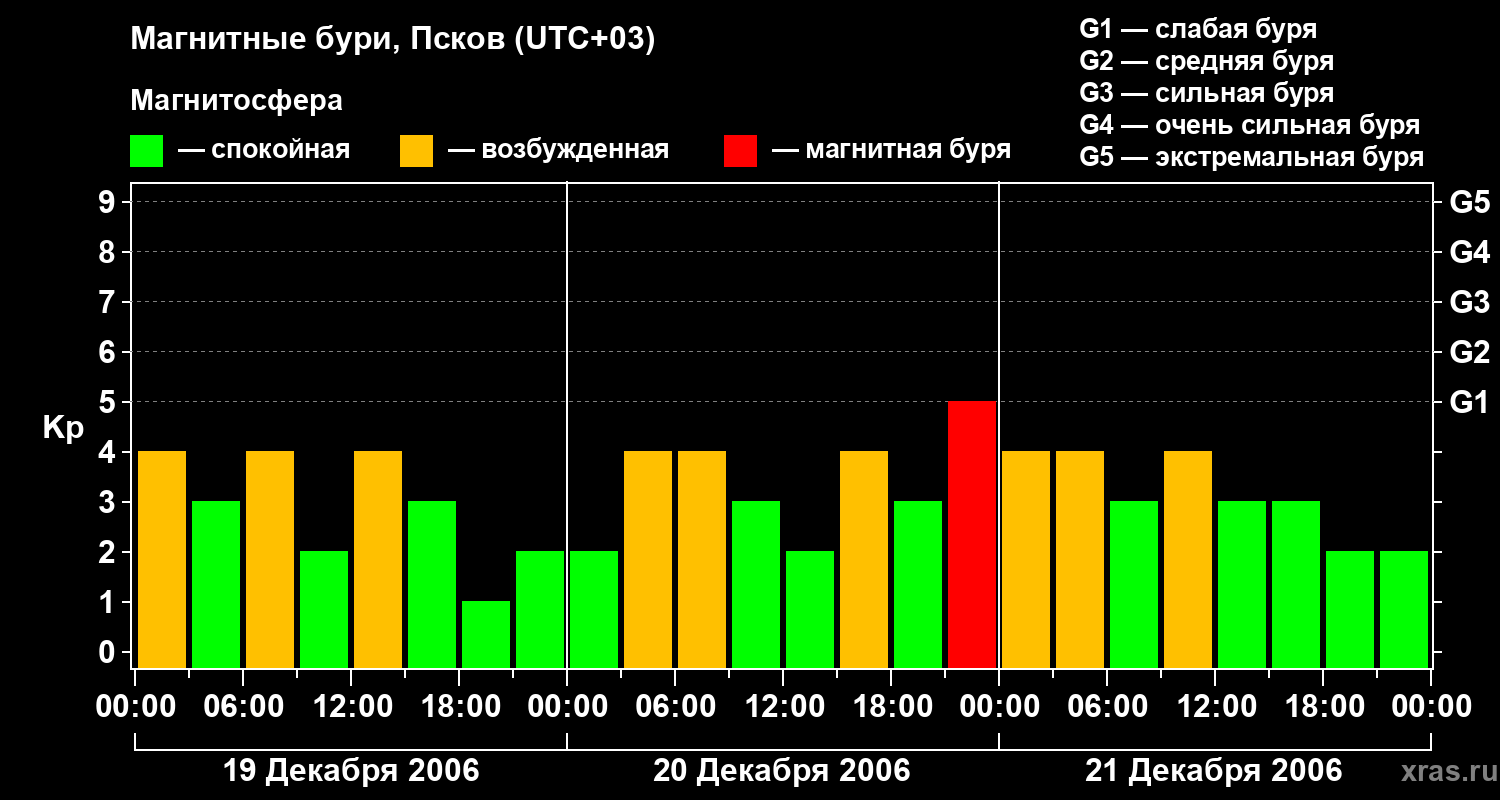Click the Kp 1 green bar on 19 December
This screenshot has height=800, width=1500.
click(486, 634)
